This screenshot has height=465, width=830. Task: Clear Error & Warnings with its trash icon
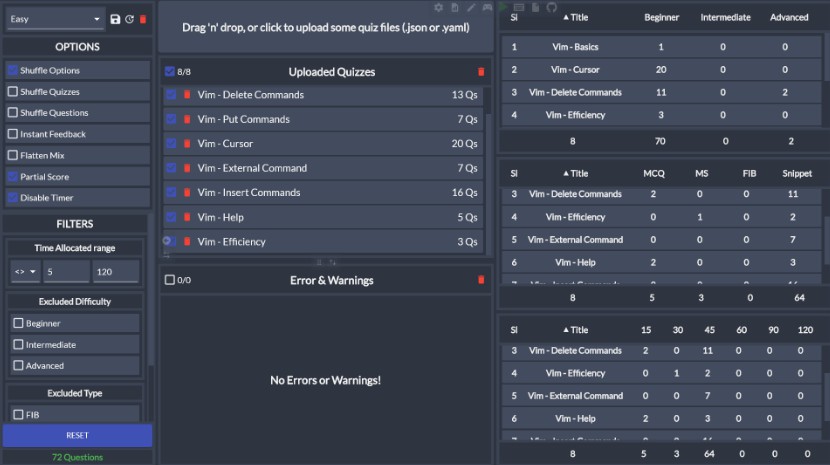pyautogui.click(x=481, y=280)
